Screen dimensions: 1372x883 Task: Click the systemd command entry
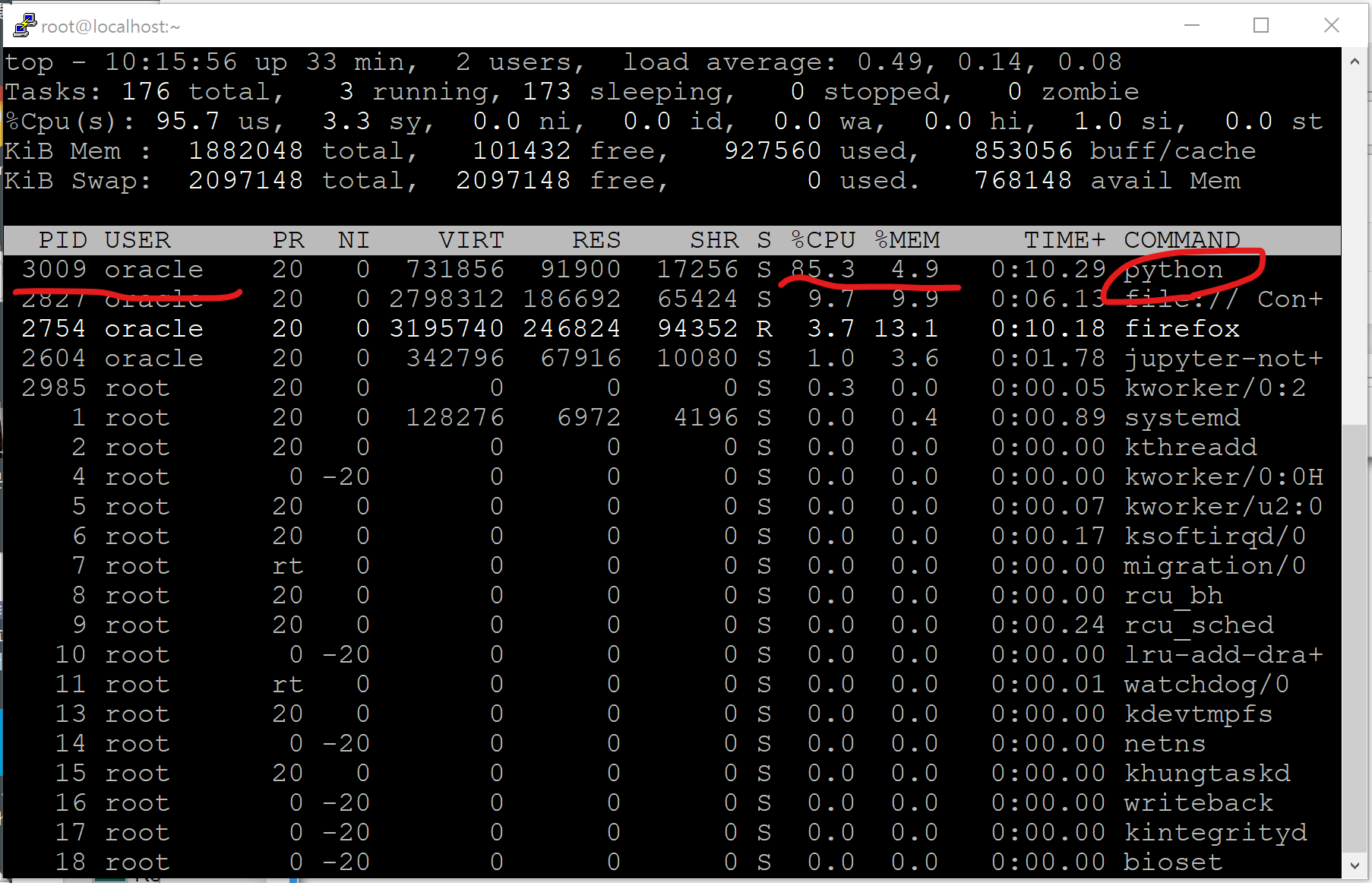1182,417
